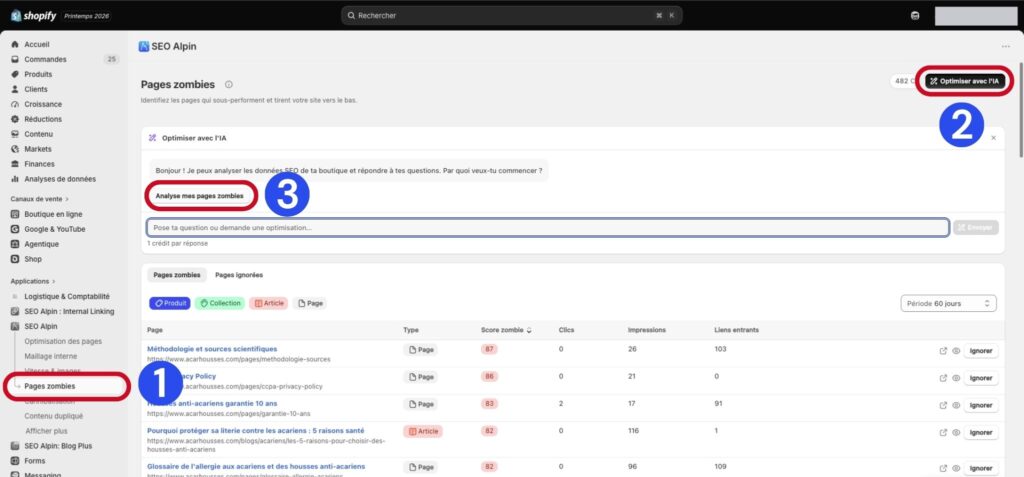Close the Optimiser avec l'IA panel

coord(993,139)
